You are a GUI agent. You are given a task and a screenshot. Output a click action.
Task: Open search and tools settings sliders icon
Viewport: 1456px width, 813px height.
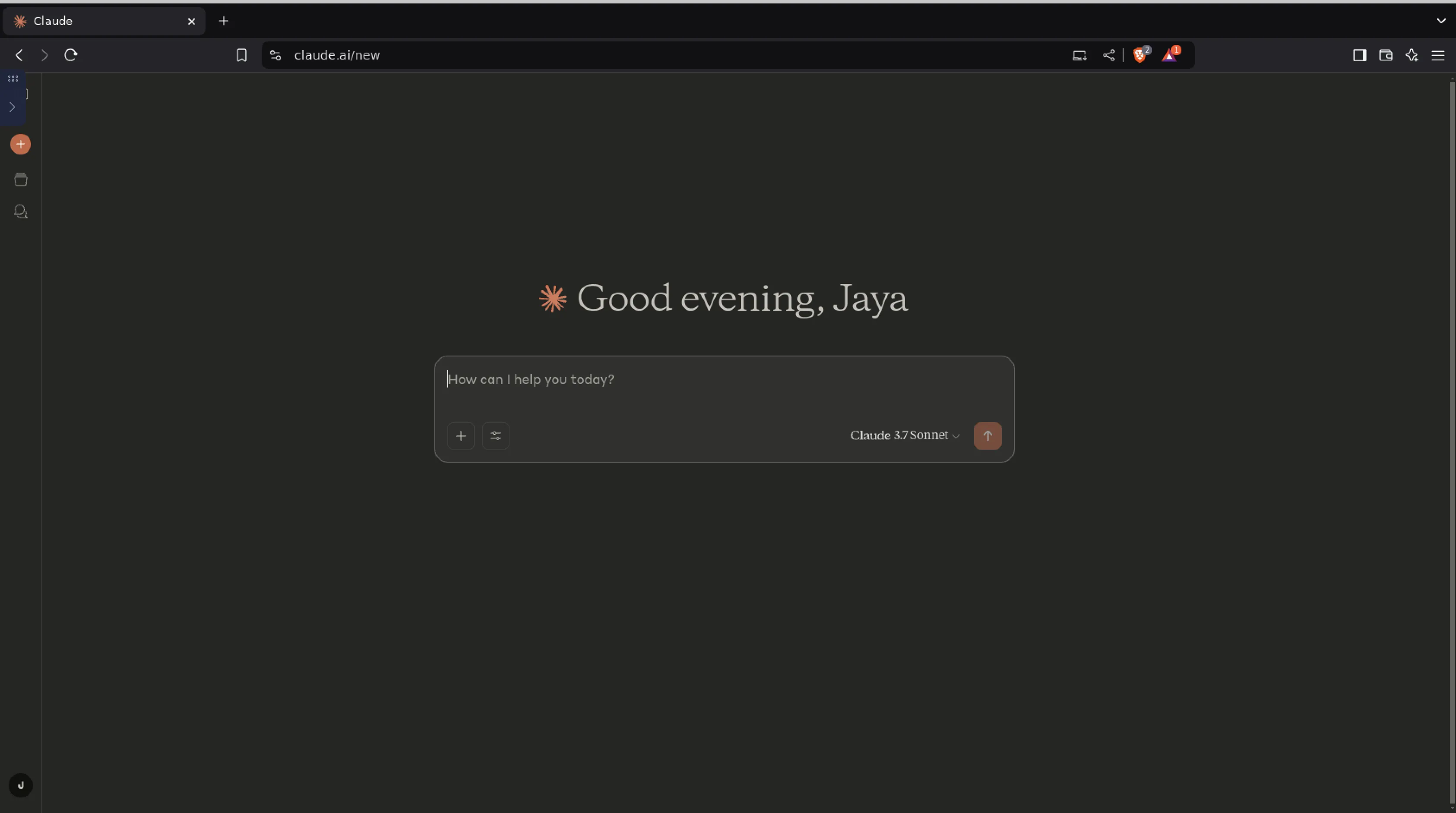click(495, 436)
